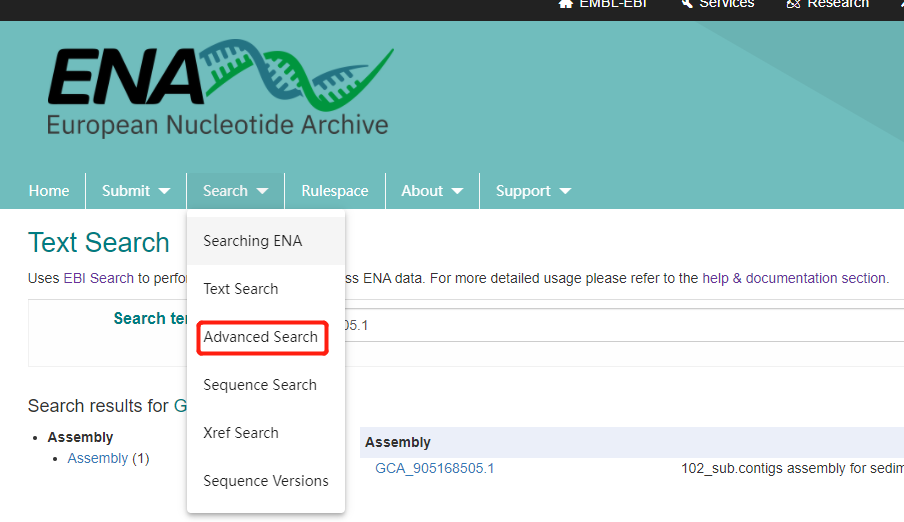
Task: Open the About dropdown arrow
Action: pyautogui.click(x=457, y=191)
